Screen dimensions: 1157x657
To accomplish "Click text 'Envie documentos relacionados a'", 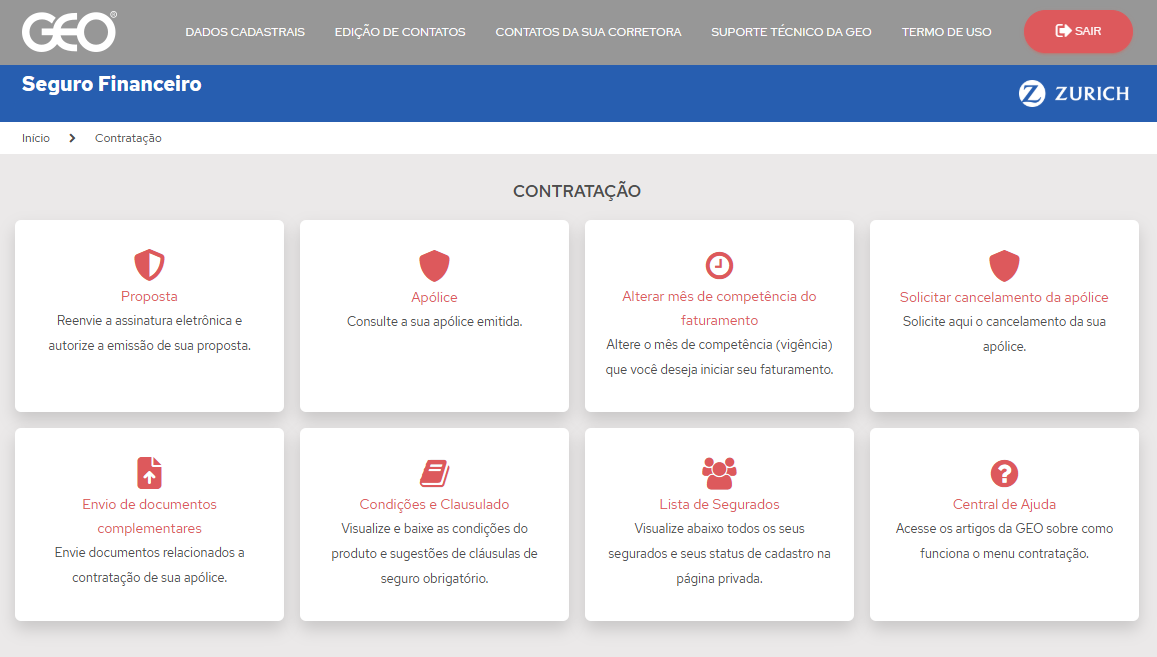I will pos(149,553).
